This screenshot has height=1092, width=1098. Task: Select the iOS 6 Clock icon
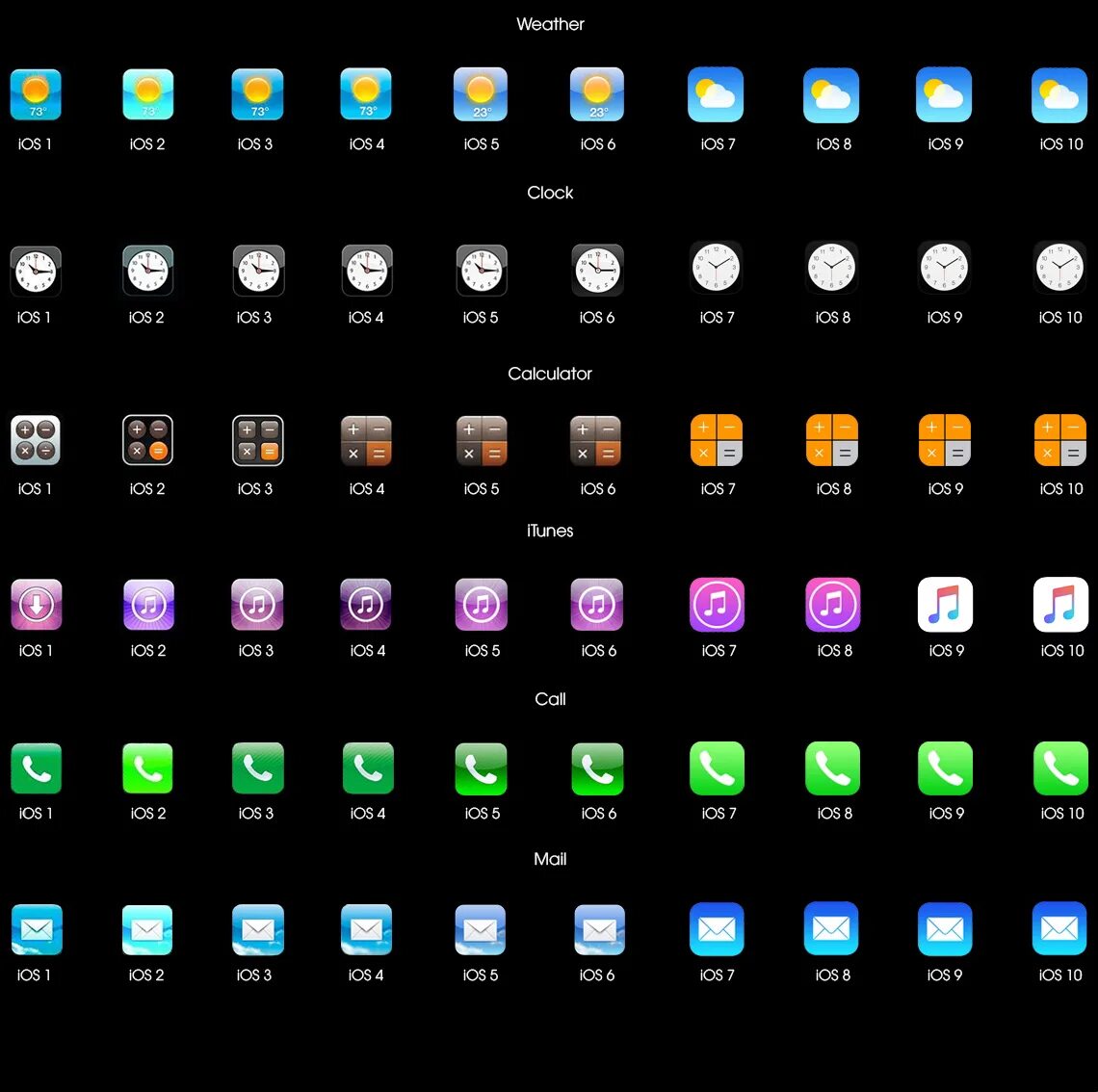(597, 271)
